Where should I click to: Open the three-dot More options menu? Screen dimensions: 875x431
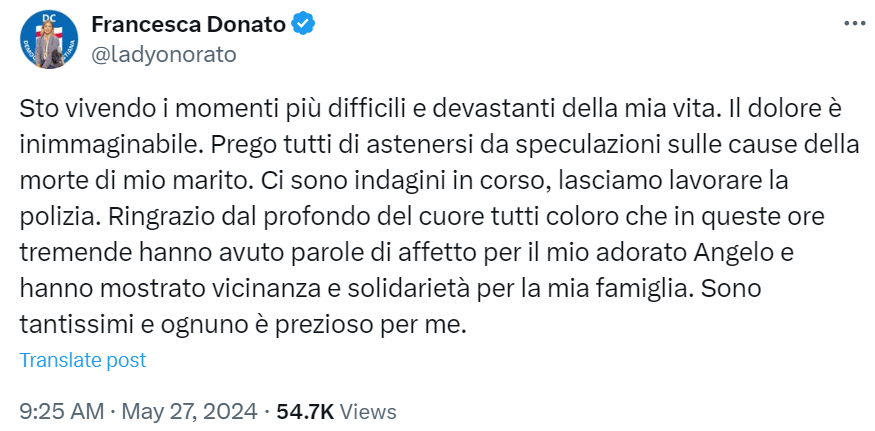853,24
